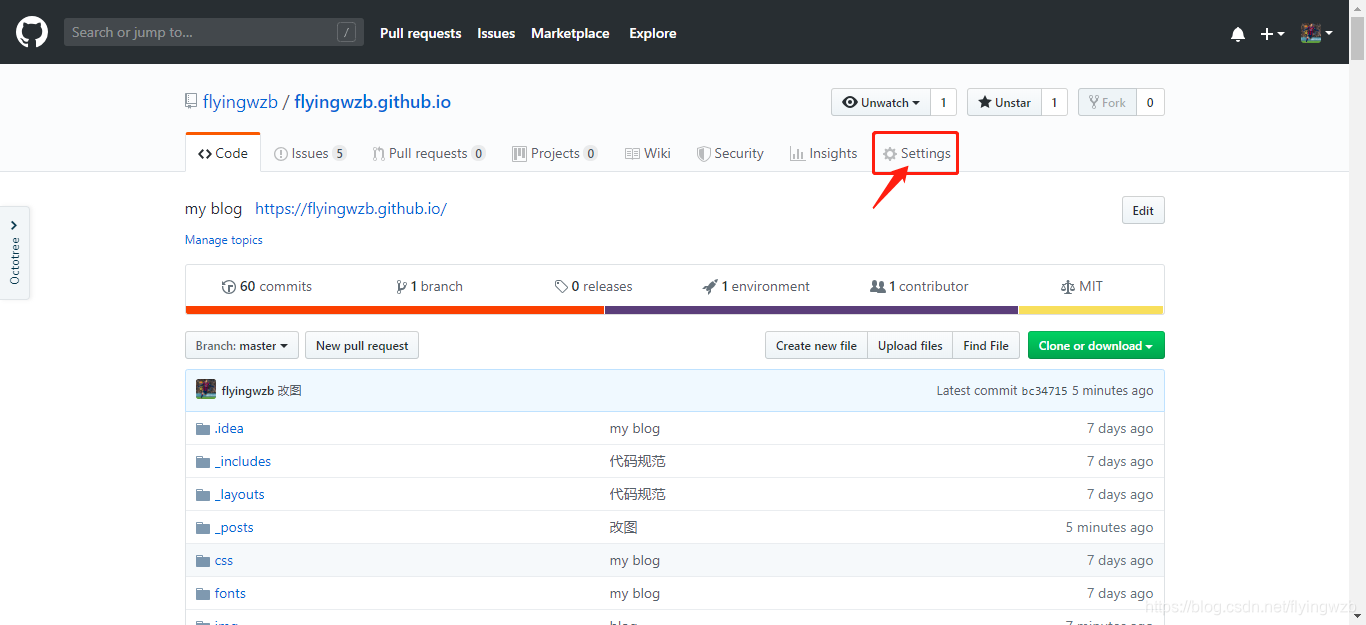This screenshot has width=1366, height=625.
Task: Click the purple language bar segment
Action: tap(811, 310)
